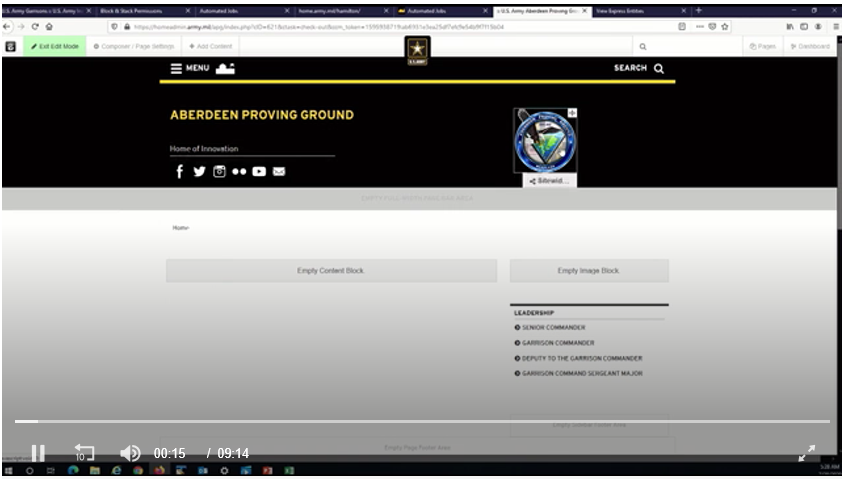
Task: Click the Sitewide area label
Action: 549,181
